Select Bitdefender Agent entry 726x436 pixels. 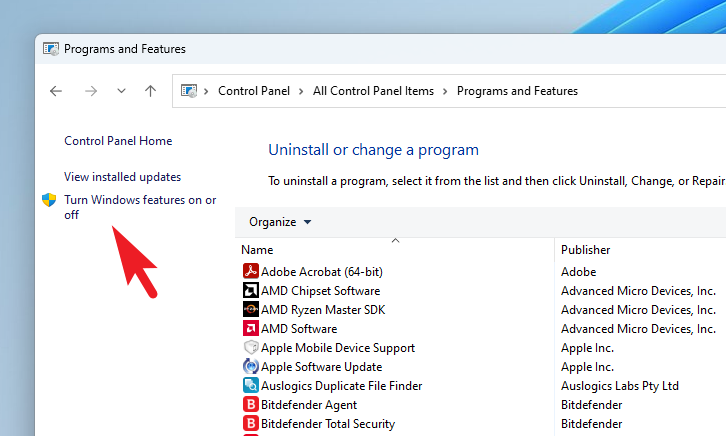point(309,405)
